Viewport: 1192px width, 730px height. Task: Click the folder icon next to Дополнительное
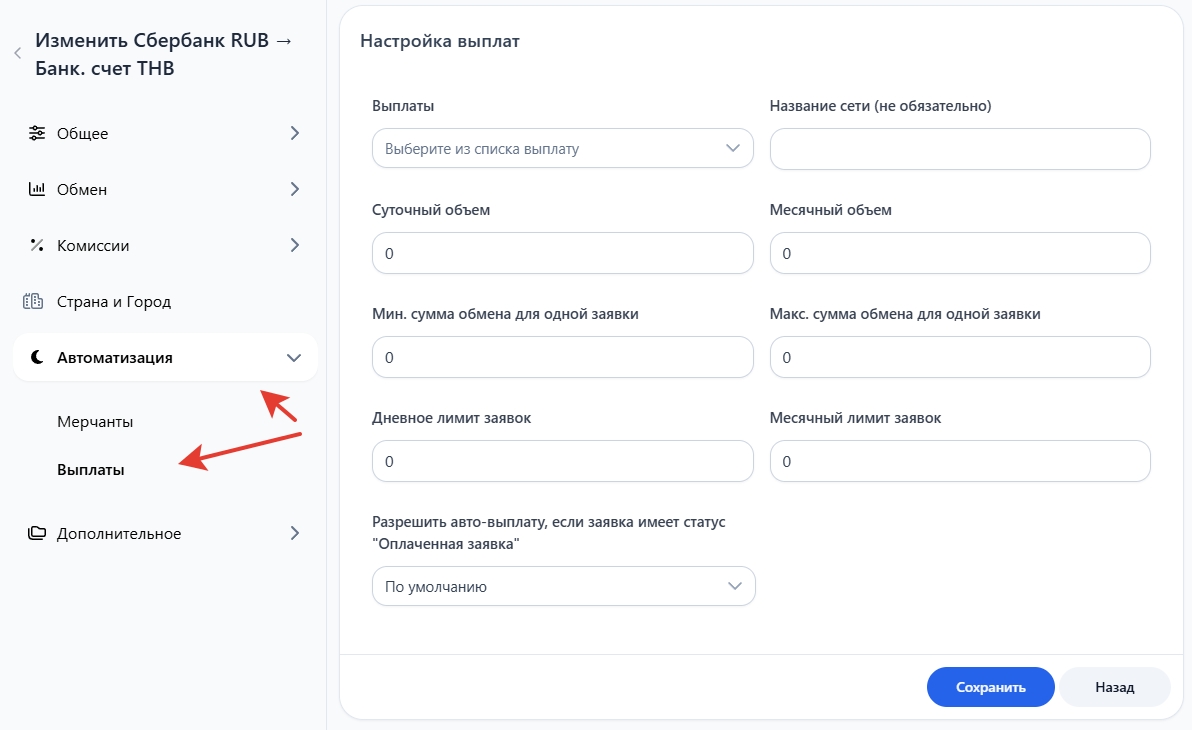(x=37, y=533)
